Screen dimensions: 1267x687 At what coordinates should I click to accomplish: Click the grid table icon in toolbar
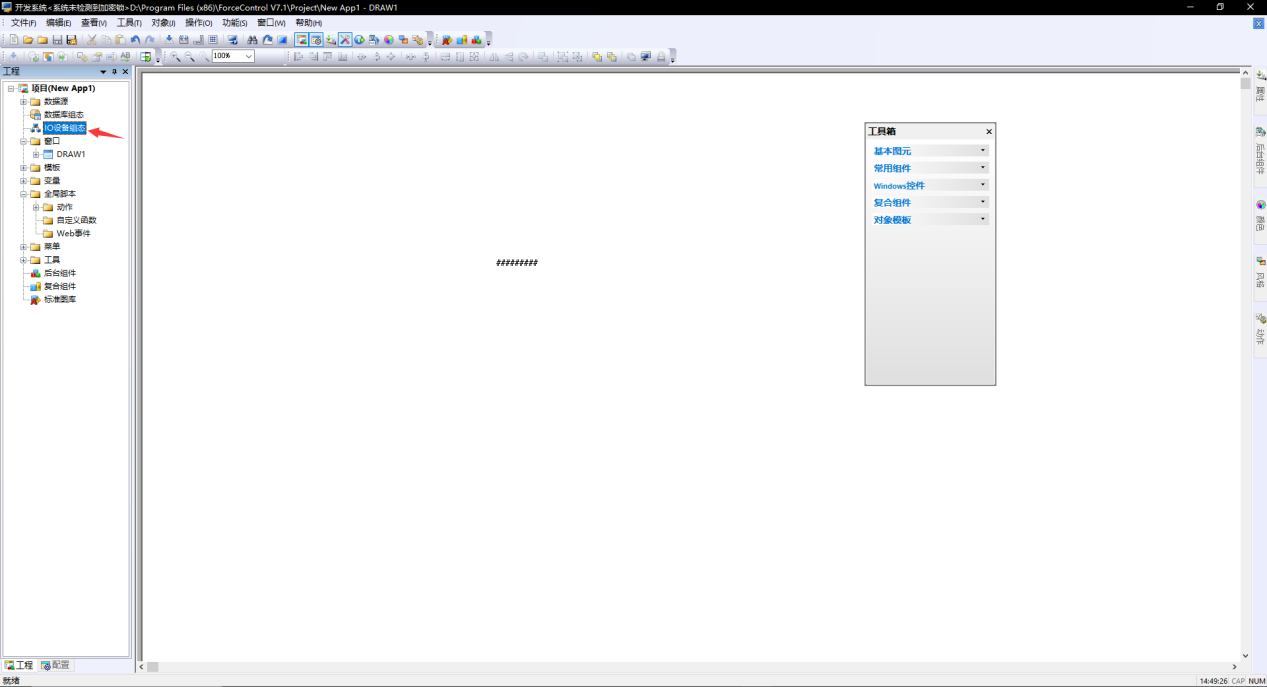213,40
